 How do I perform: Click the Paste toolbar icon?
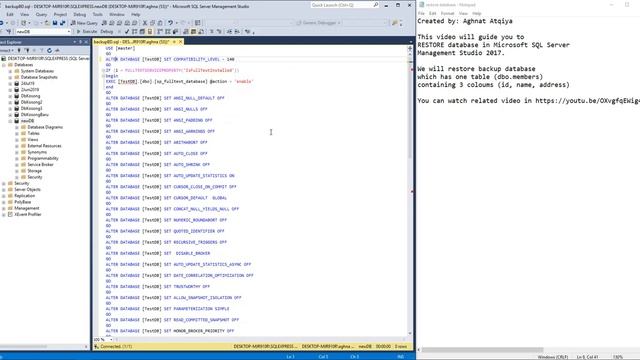click(160, 23)
